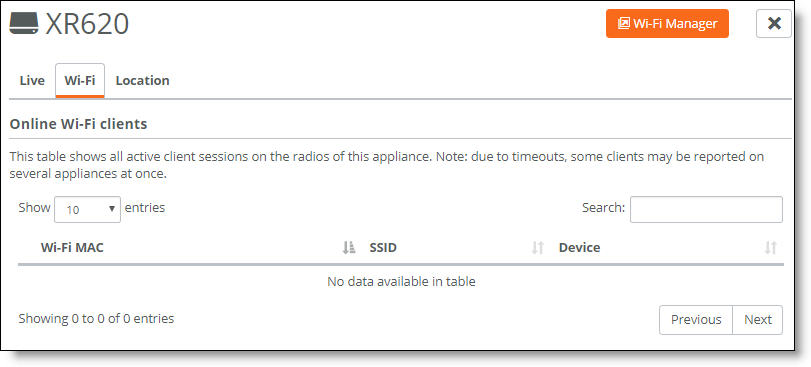This screenshot has width=811, height=367.
Task: Close the XR620 dialog with X
Action: click(774, 23)
